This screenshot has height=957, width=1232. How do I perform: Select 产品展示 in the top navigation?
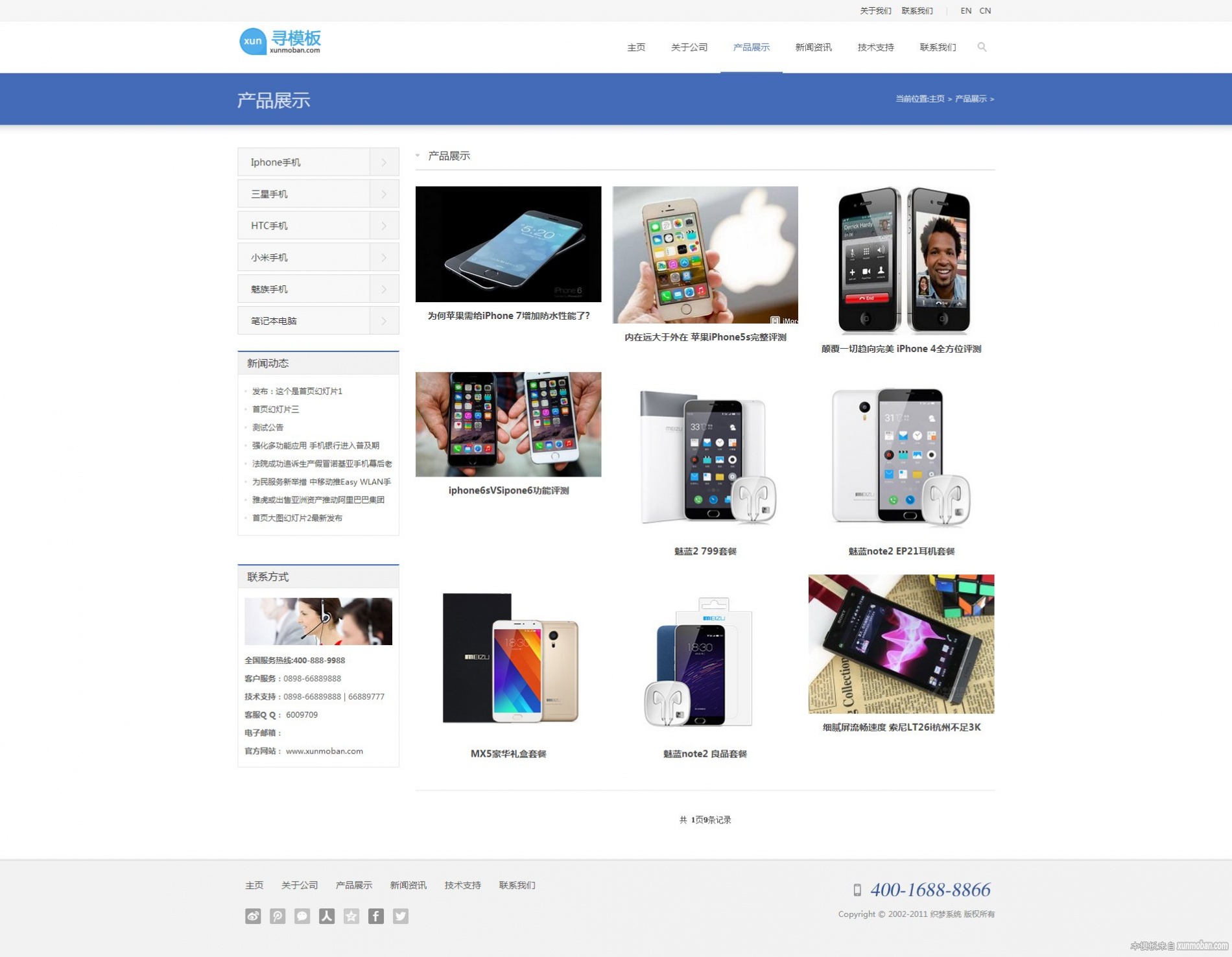coord(751,47)
